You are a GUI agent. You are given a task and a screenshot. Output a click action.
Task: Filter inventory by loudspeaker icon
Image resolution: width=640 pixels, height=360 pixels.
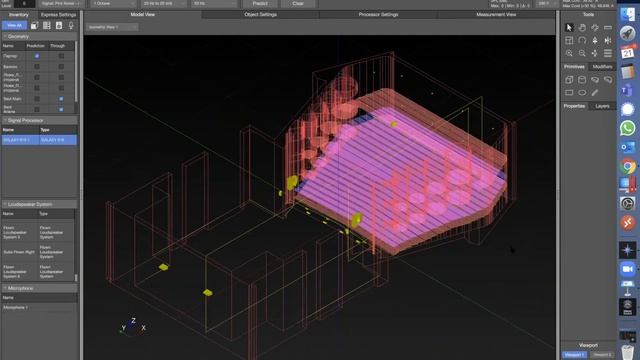click(x=59, y=26)
